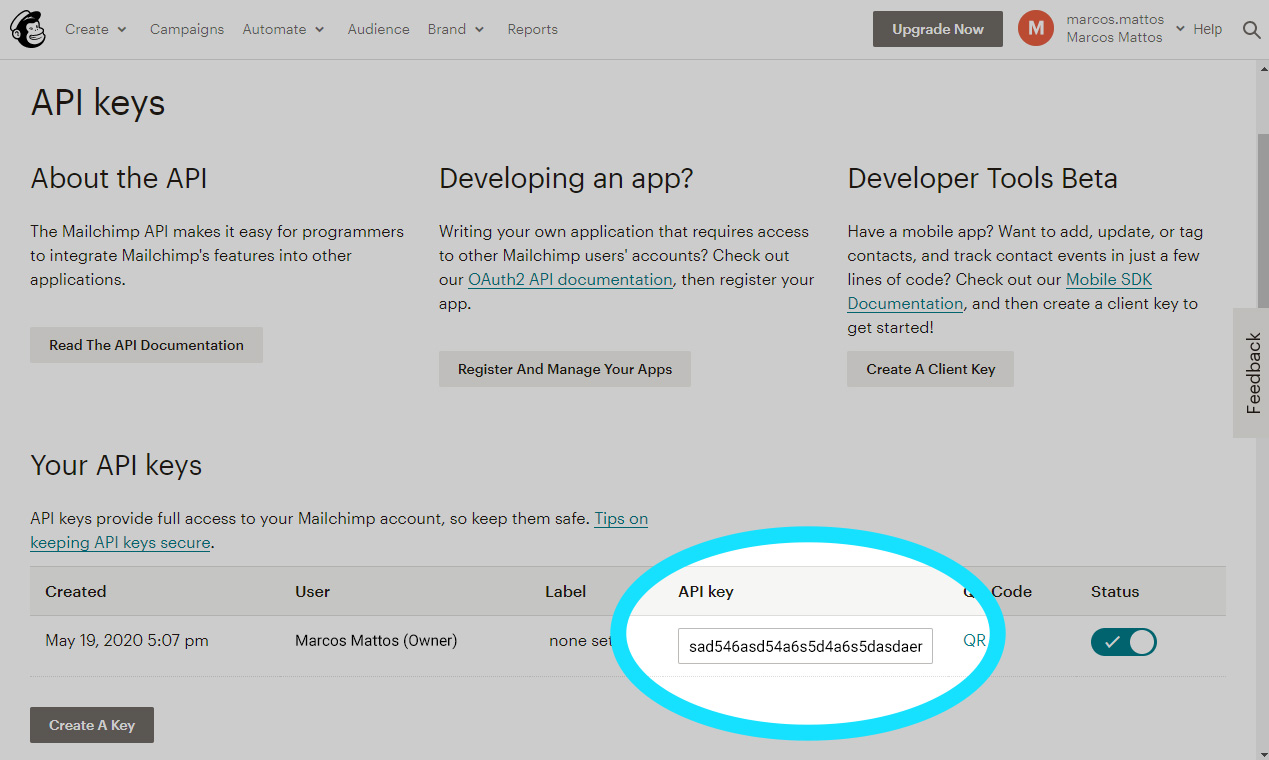Go to Campaigns

tap(187, 29)
